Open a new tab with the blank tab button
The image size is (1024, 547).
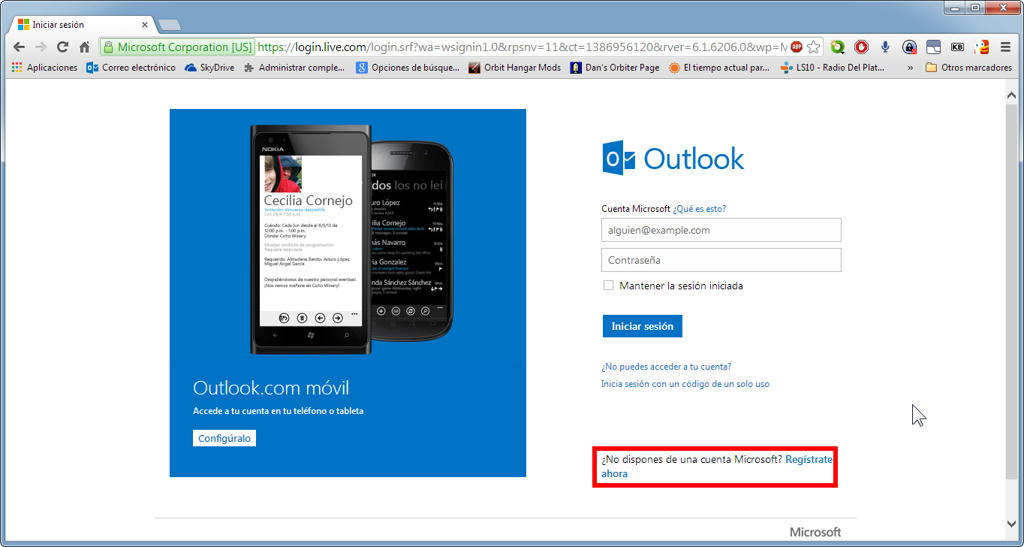(x=169, y=25)
